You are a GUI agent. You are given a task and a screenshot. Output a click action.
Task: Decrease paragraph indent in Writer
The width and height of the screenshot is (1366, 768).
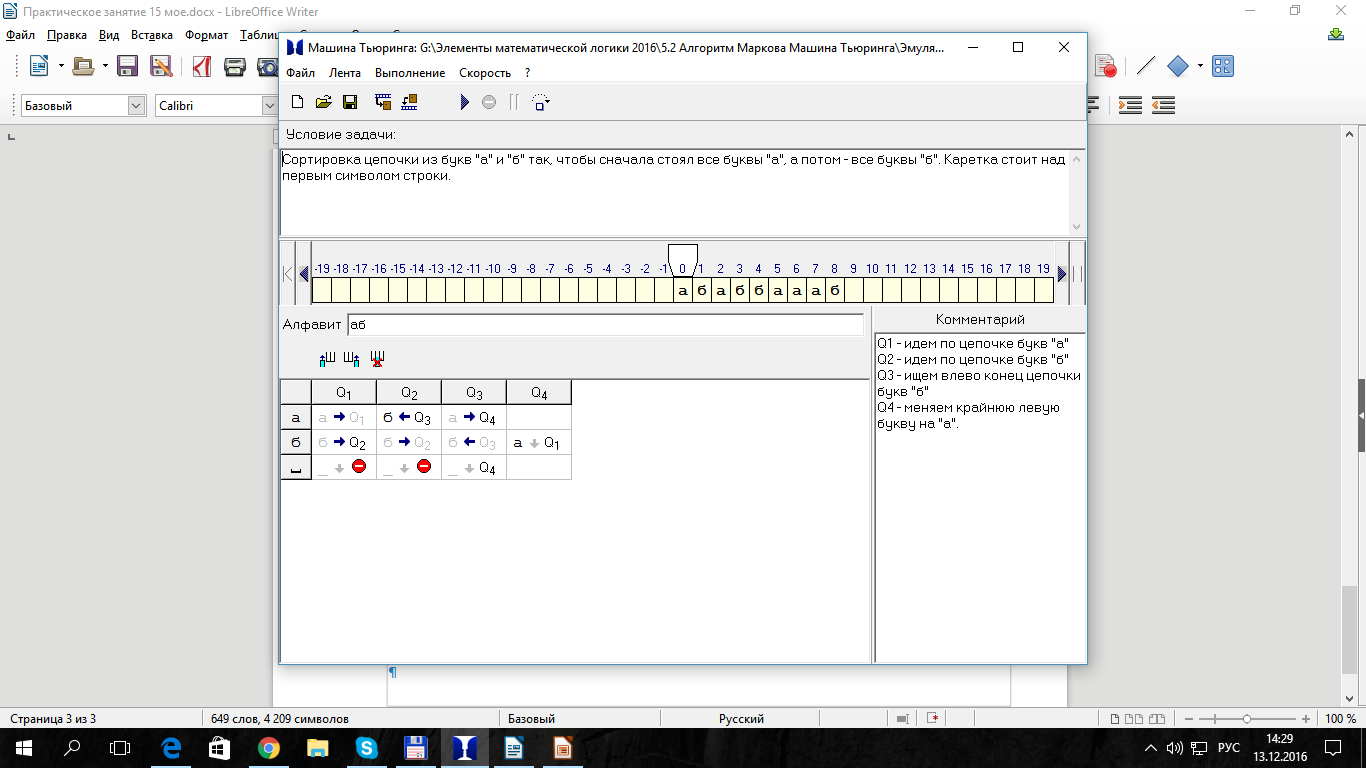pos(1163,105)
